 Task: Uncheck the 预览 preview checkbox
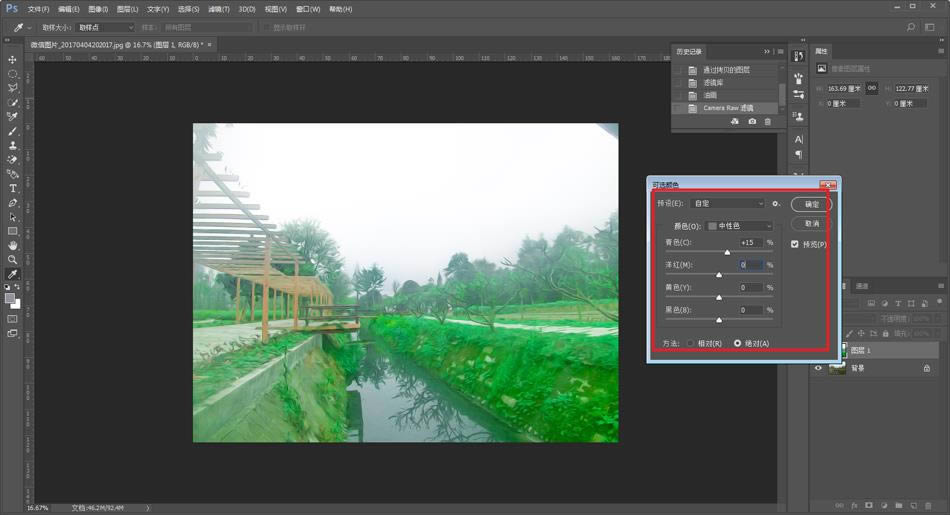pos(795,244)
